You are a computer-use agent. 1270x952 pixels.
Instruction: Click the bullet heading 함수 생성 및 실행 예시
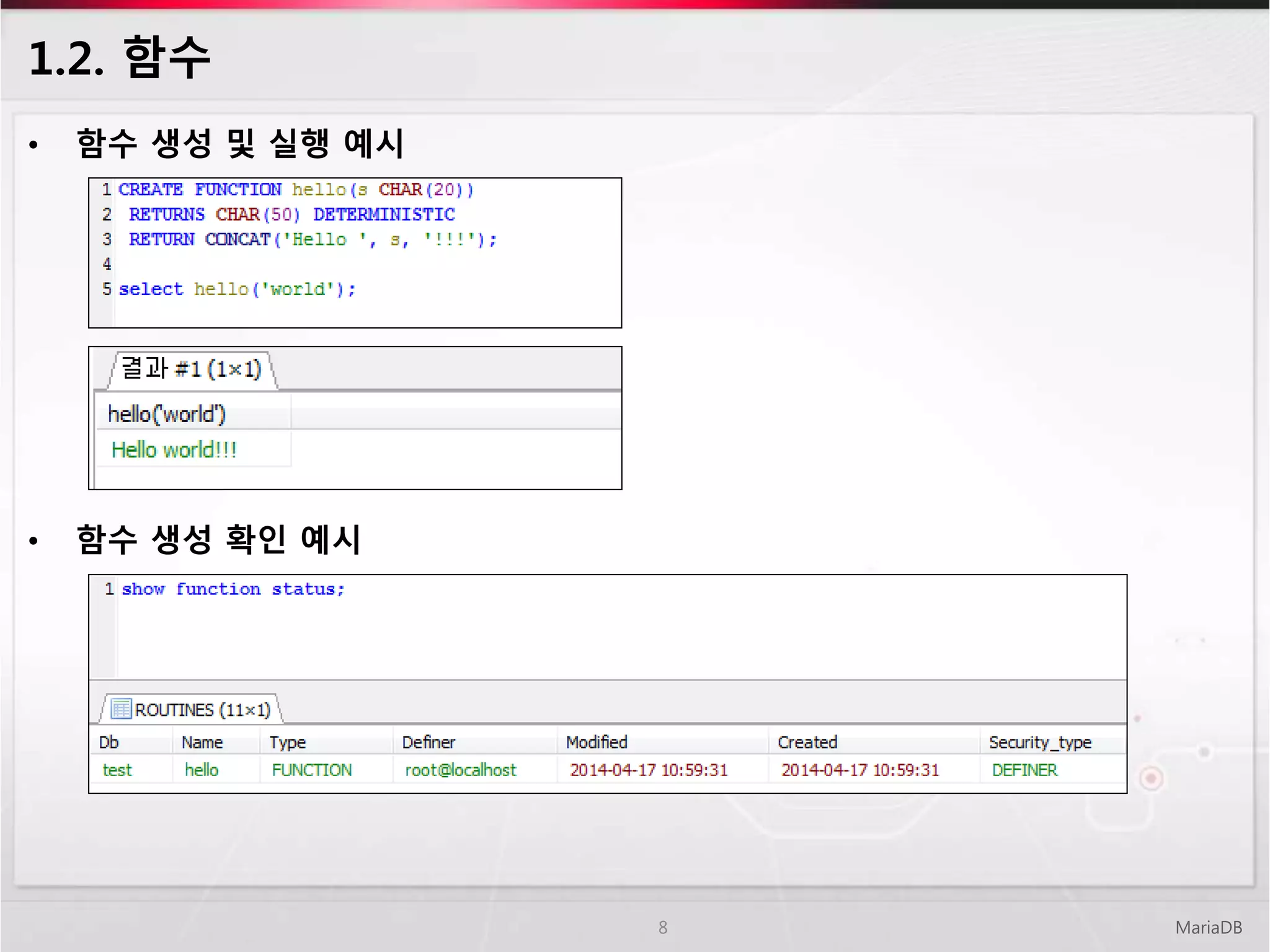pos(241,143)
